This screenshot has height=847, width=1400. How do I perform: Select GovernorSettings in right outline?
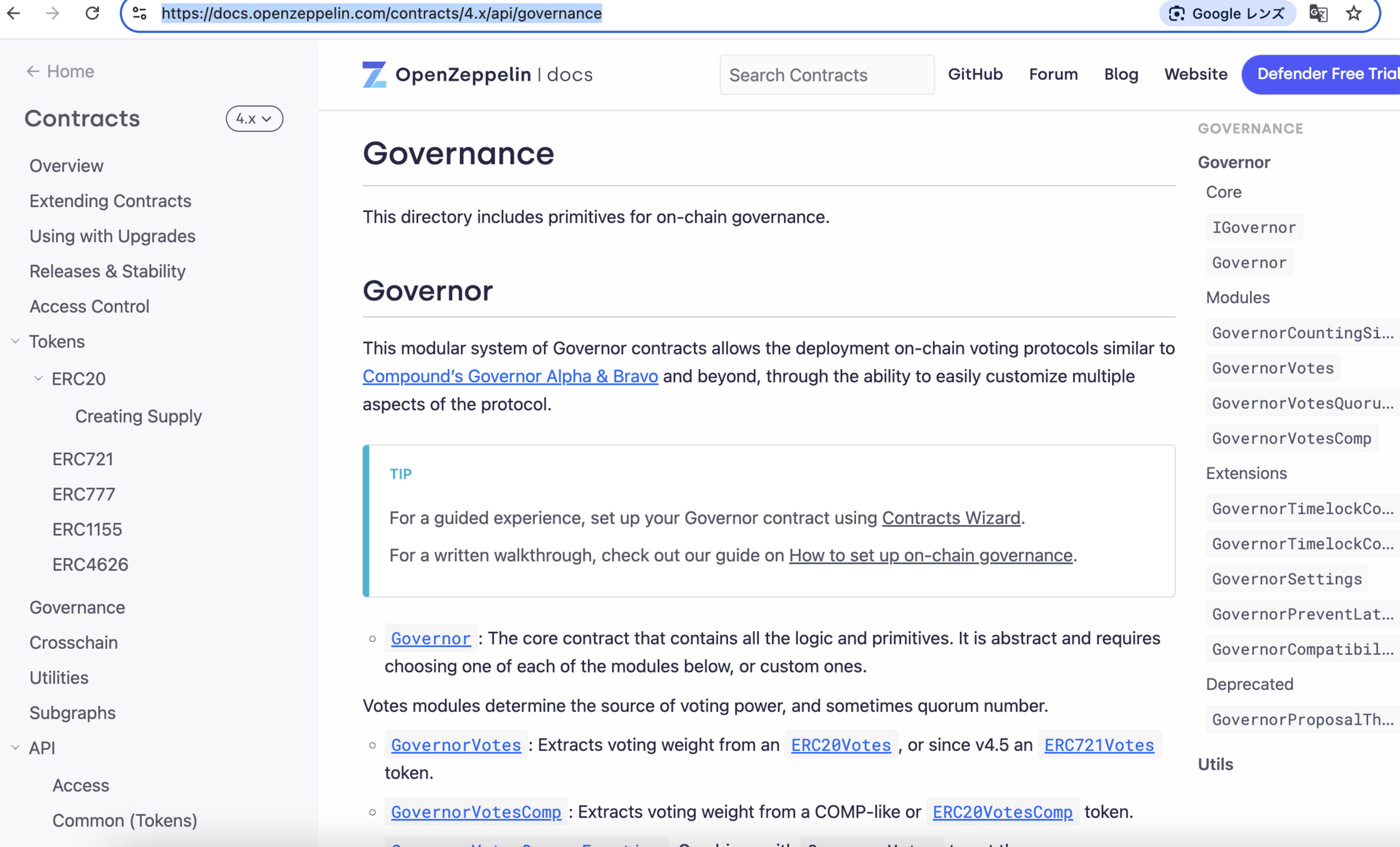pyautogui.click(x=1286, y=579)
